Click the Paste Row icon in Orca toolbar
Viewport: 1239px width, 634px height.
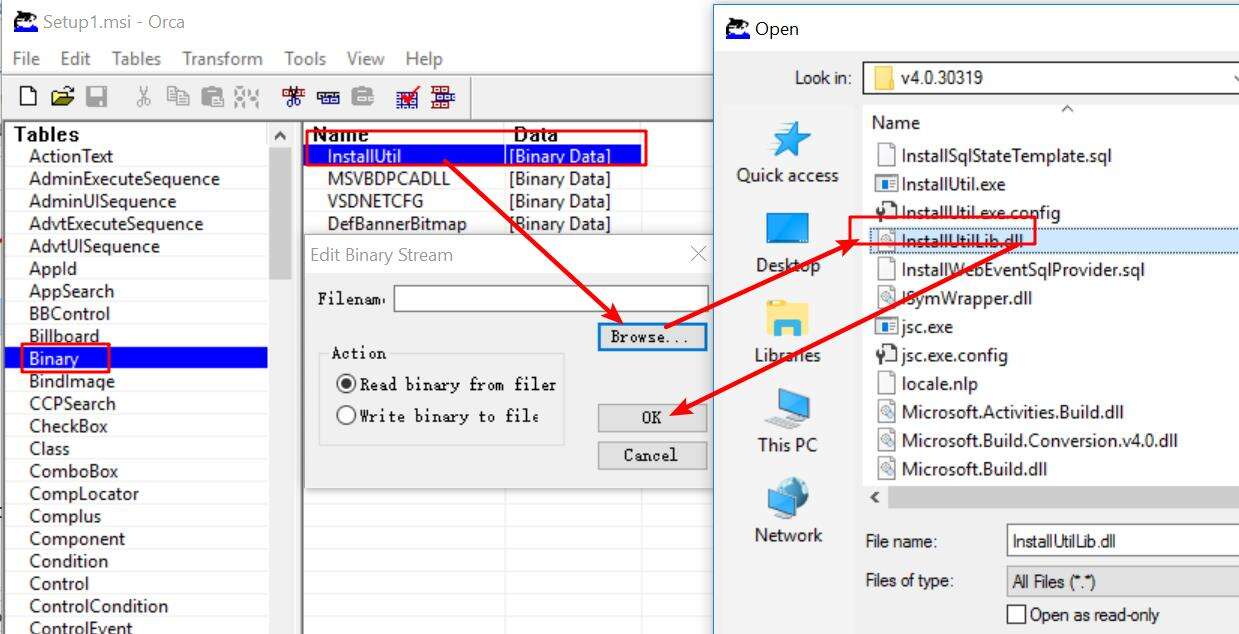tap(362, 97)
